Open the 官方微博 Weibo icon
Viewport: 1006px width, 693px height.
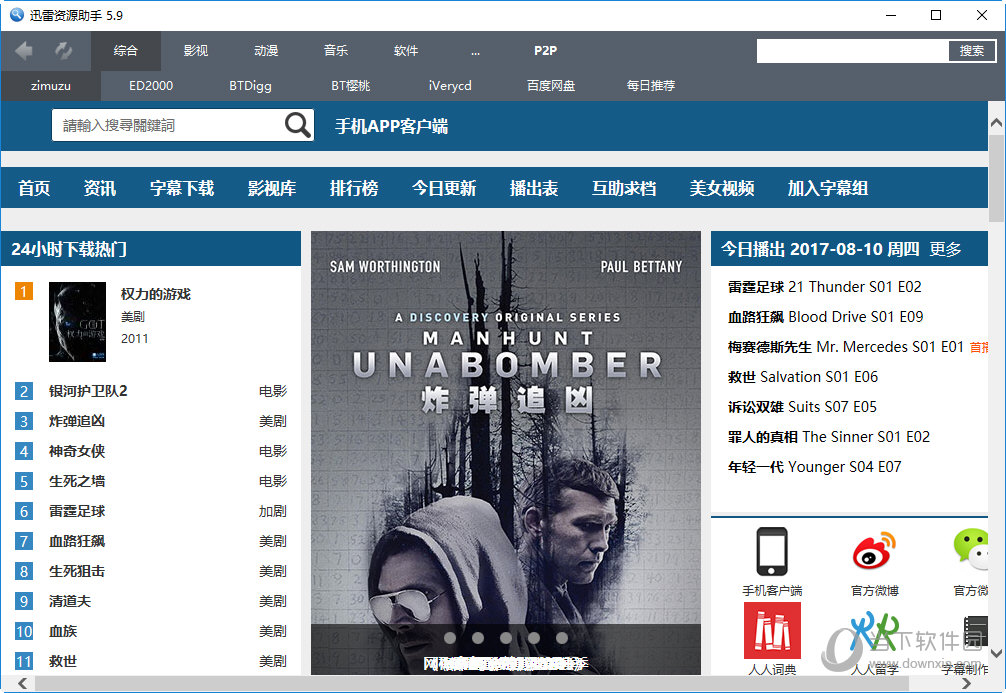(x=874, y=551)
